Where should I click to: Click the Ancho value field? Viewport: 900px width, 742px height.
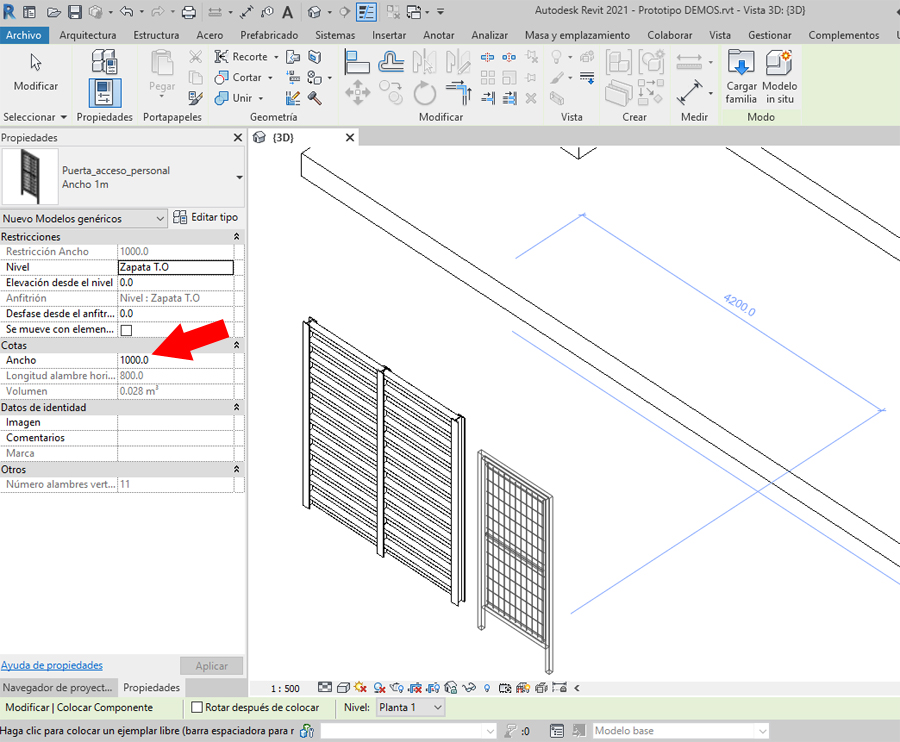[175, 360]
